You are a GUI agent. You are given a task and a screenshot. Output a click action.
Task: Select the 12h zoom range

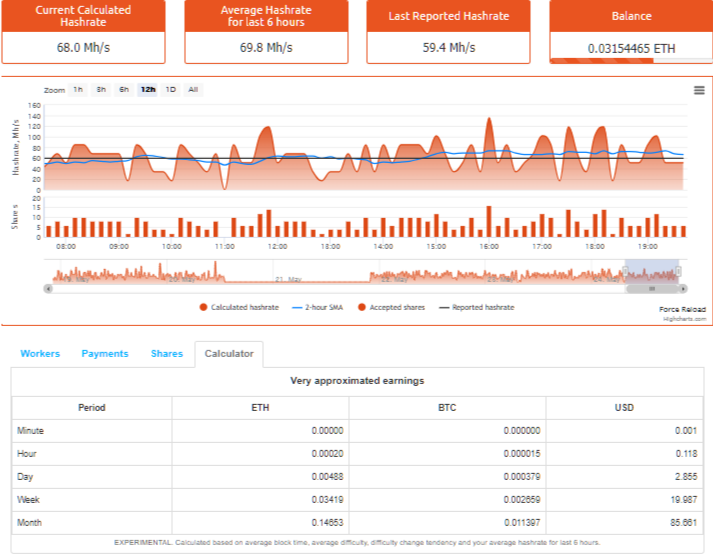pyautogui.click(x=148, y=90)
